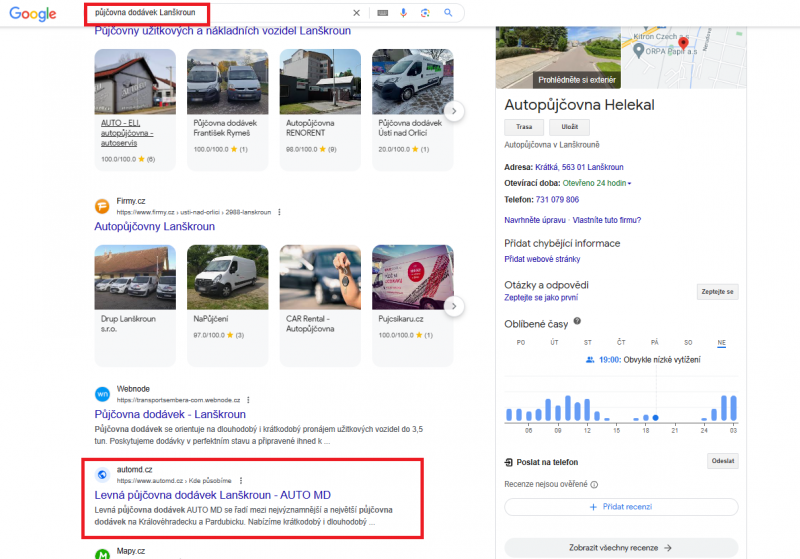Start voice search with microphone icon
The width and height of the screenshot is (800, 559).
(404, 13)
